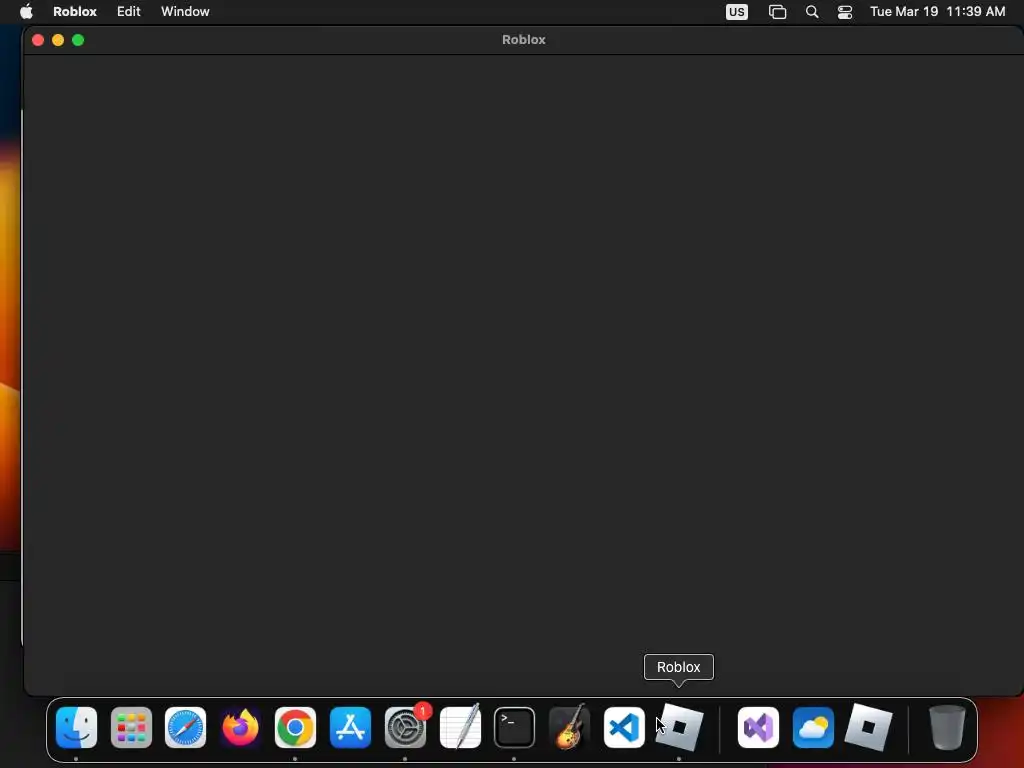Viewport: 1024px width, 768px height.
Task: Open the Edit menu
Action: 129,12
